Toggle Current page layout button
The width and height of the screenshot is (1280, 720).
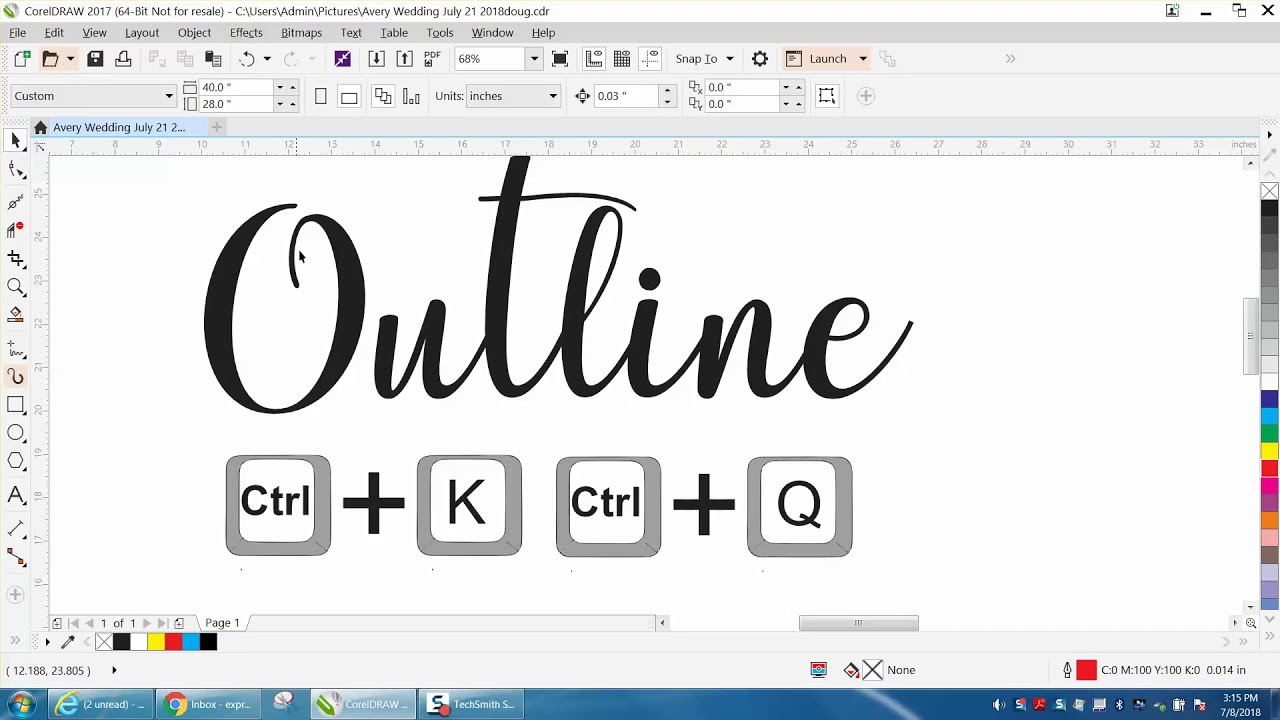(x=411, y=96)
